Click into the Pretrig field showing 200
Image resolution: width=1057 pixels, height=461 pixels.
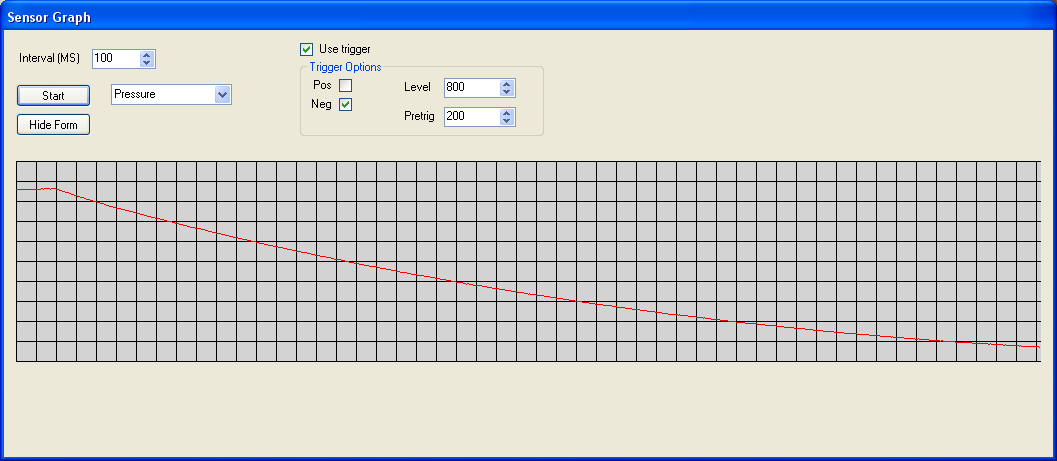(x=472, y=117)
